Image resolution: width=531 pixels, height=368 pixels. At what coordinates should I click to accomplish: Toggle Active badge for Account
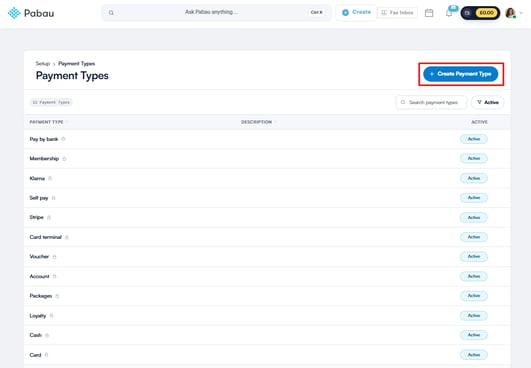coord(474,276)
